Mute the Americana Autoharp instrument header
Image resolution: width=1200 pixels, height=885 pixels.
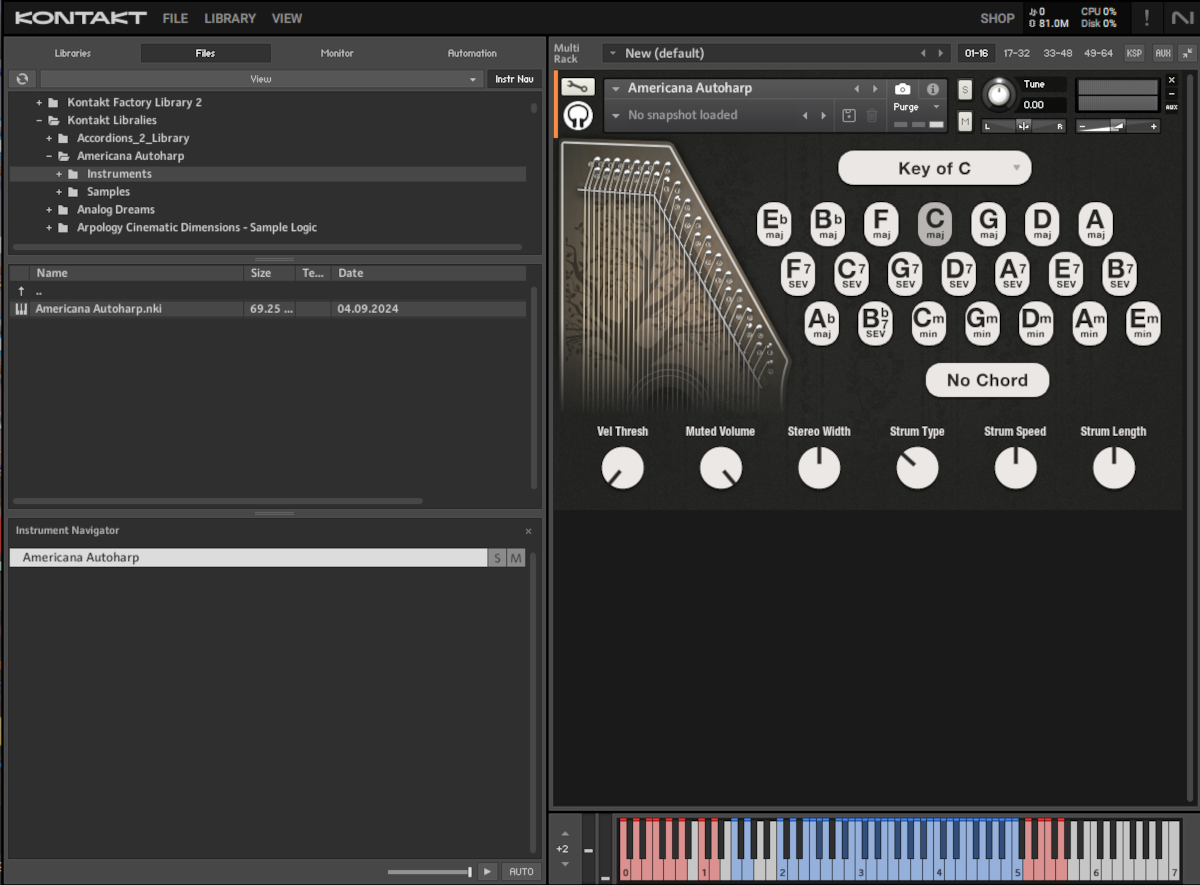click(x=965, y=121)
